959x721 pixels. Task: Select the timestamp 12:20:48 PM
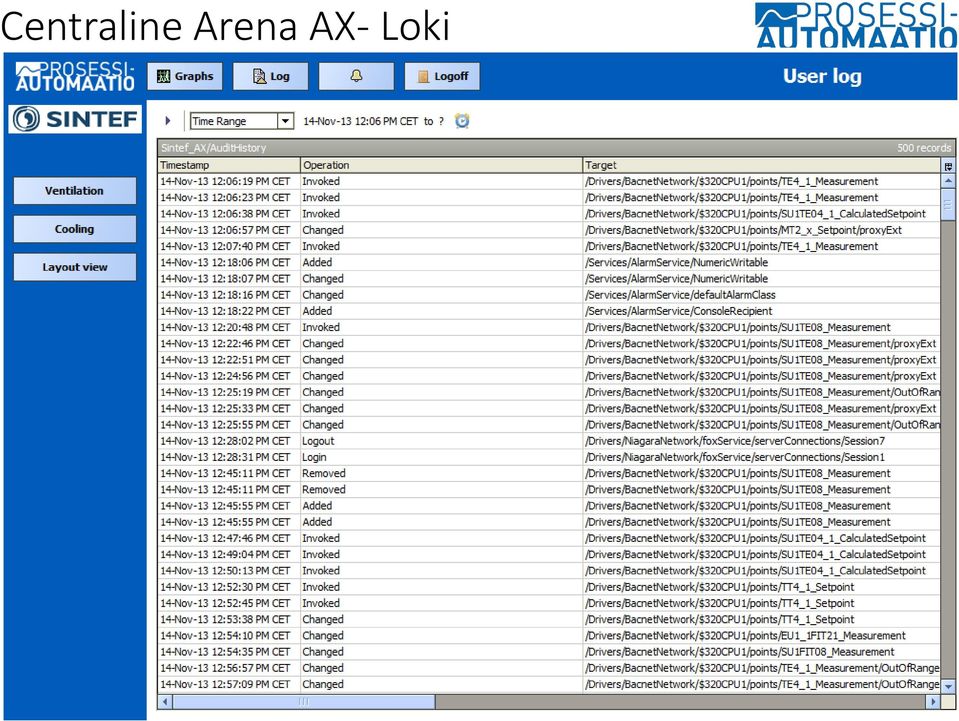pos(225,327)
